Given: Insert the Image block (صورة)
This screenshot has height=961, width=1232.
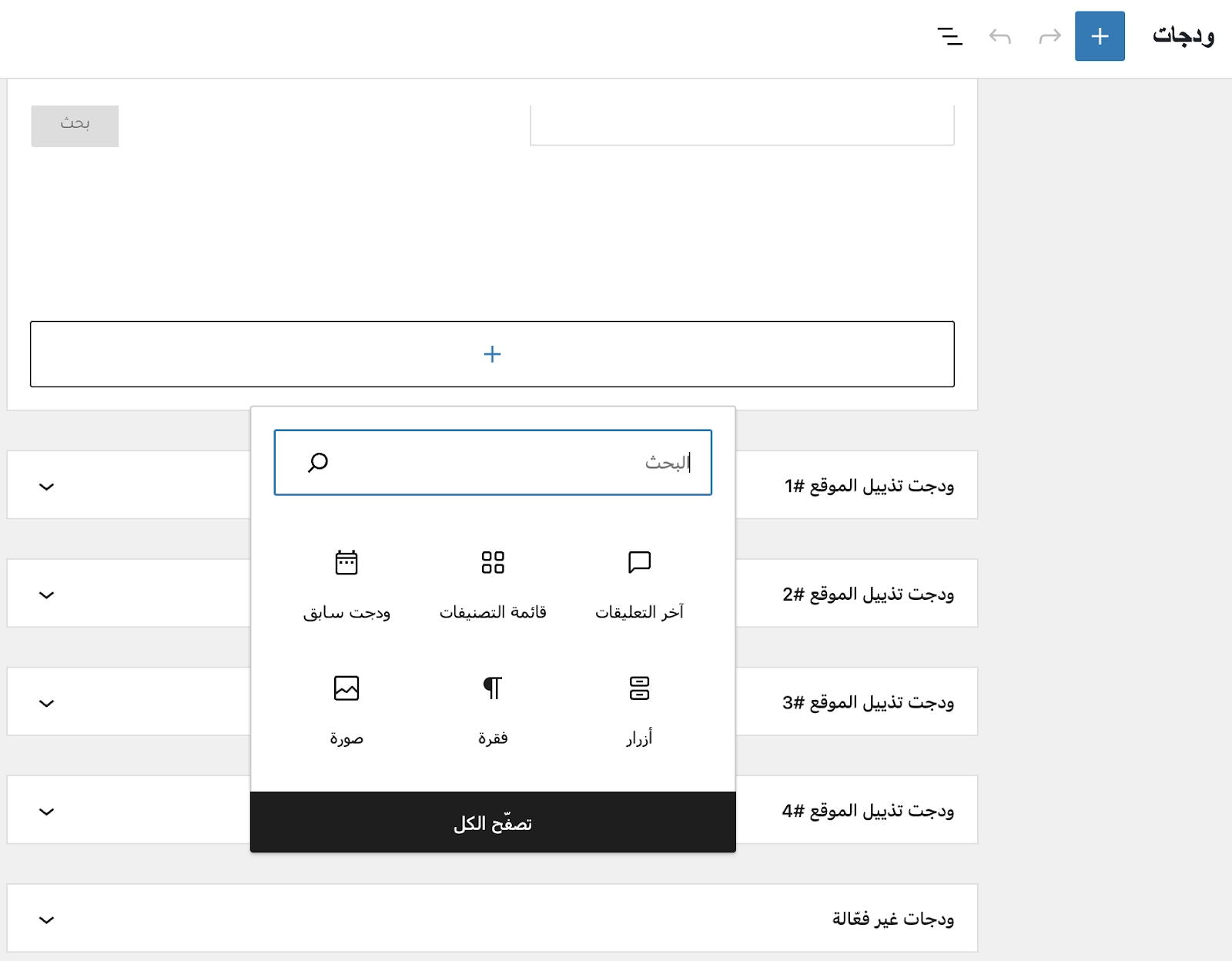Looking at the screenshot, I should pos(346,709).
